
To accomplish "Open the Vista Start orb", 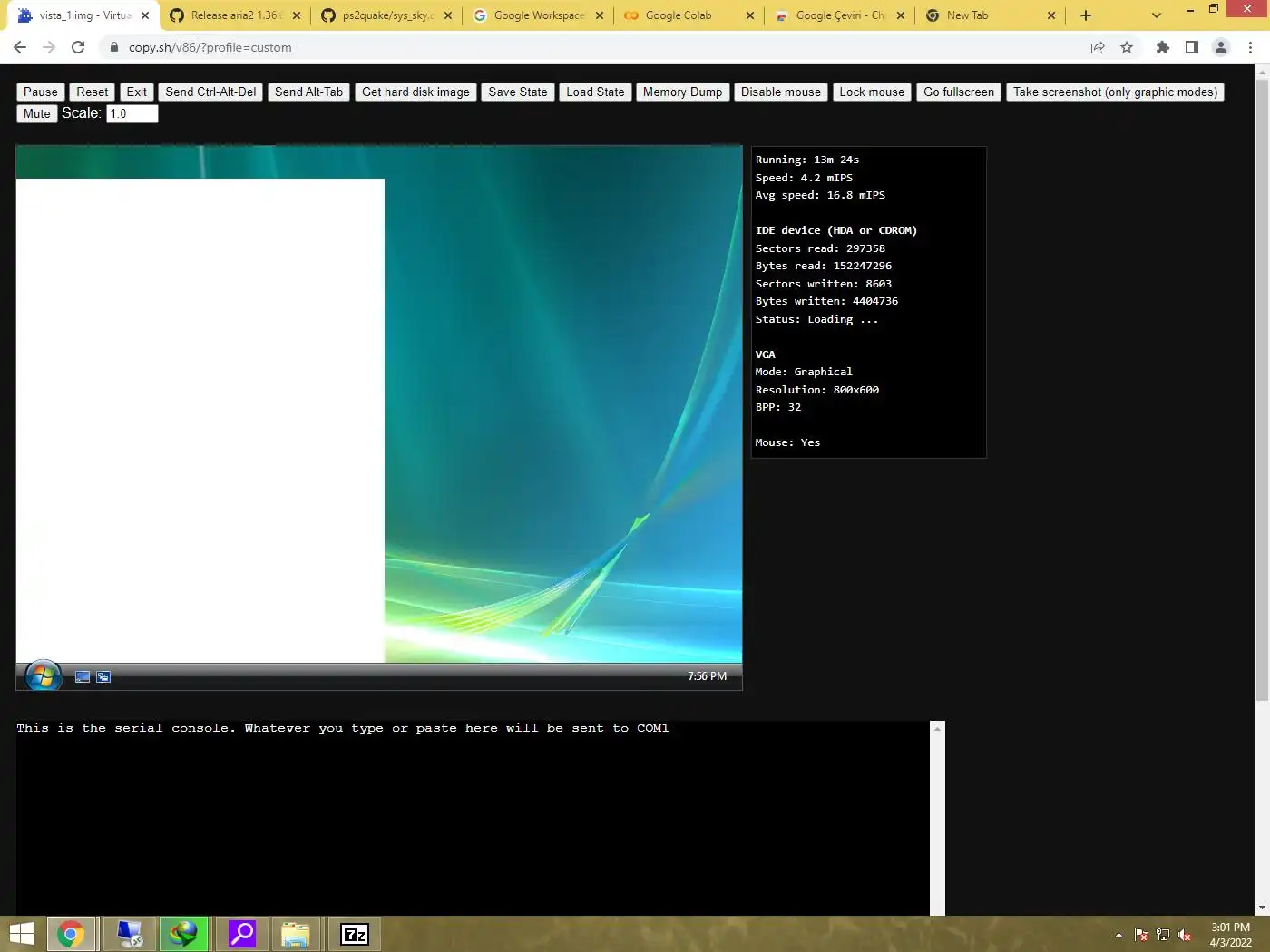I will [43, 676].
